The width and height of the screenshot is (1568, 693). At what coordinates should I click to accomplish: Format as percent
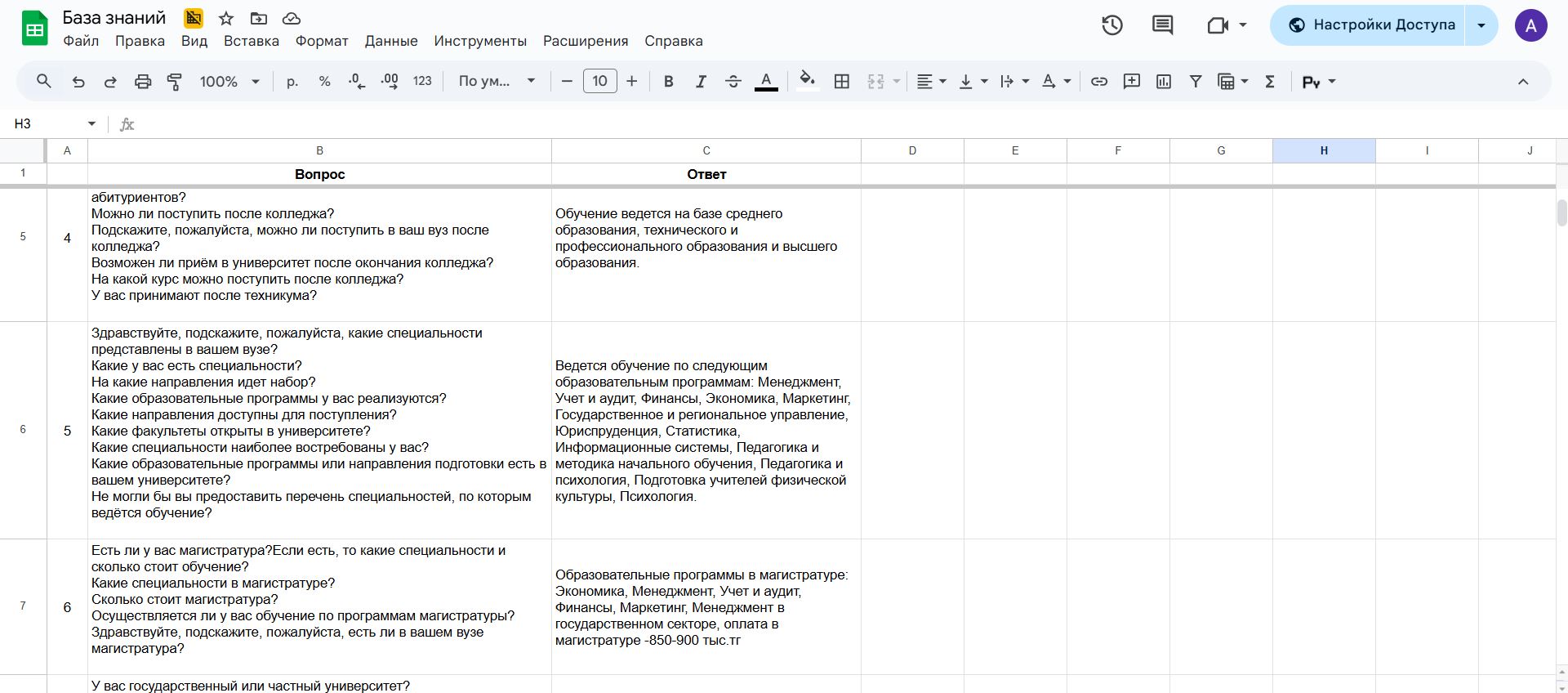pos(324,81)
